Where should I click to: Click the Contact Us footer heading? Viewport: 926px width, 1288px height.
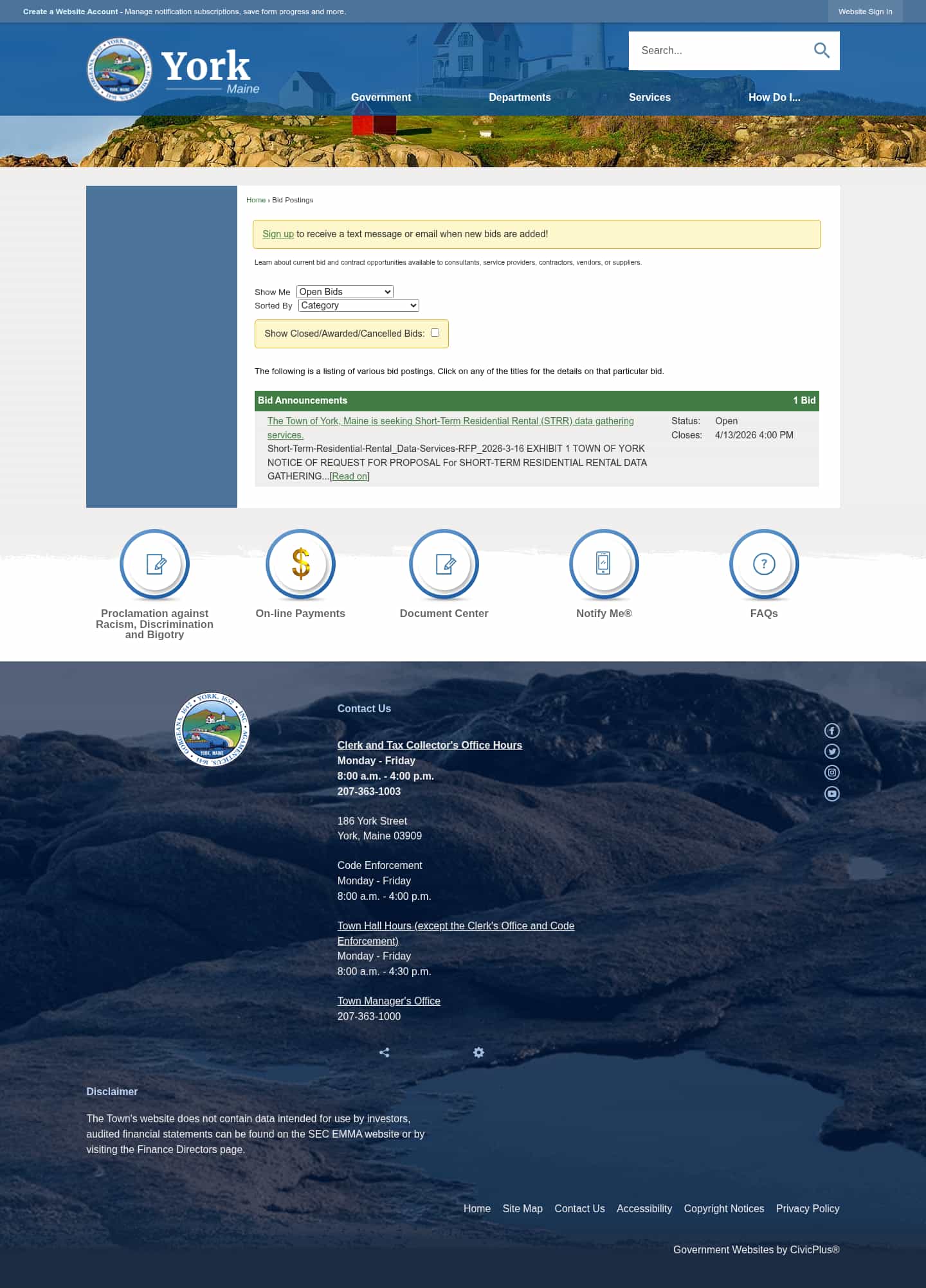click(x=364, y=708)
